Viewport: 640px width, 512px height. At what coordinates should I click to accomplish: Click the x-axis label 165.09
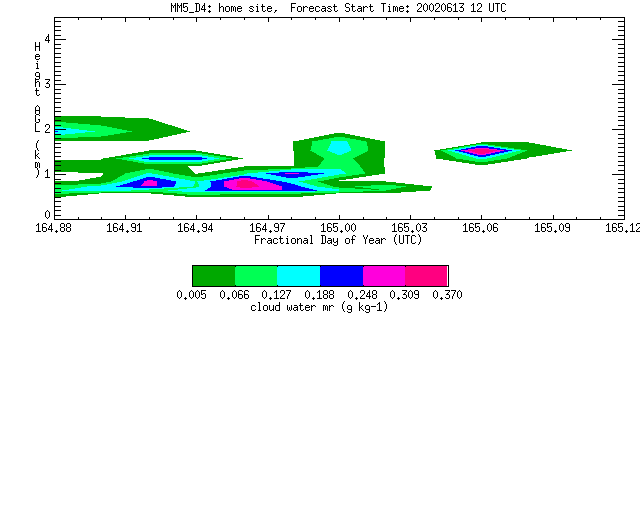(x=552, y=228)
